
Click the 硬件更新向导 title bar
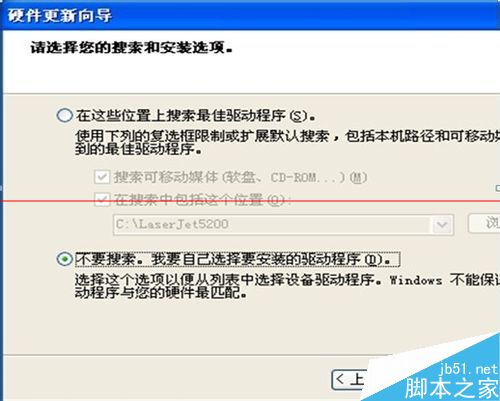(250, 15)
